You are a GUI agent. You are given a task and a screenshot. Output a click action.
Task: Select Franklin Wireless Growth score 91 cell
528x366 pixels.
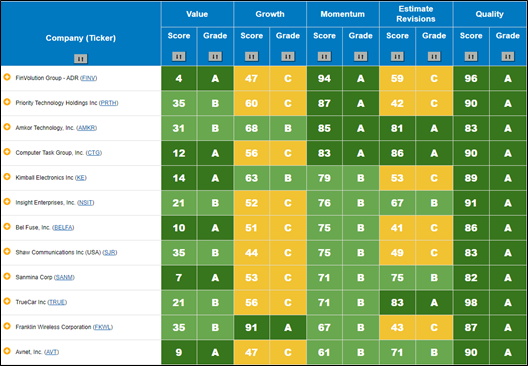[252, 327]
